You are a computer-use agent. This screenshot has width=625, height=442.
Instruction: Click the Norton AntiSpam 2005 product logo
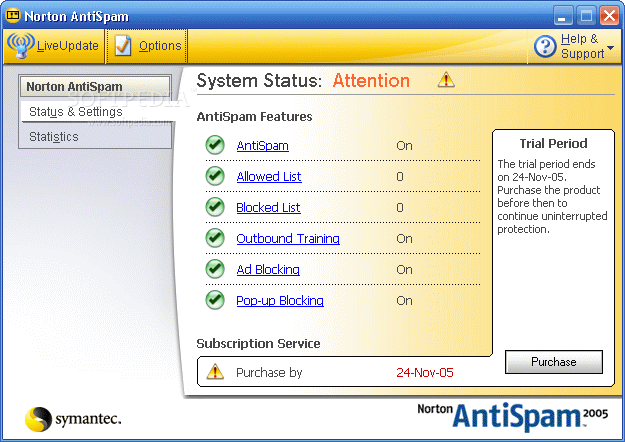tap(513, 416)
